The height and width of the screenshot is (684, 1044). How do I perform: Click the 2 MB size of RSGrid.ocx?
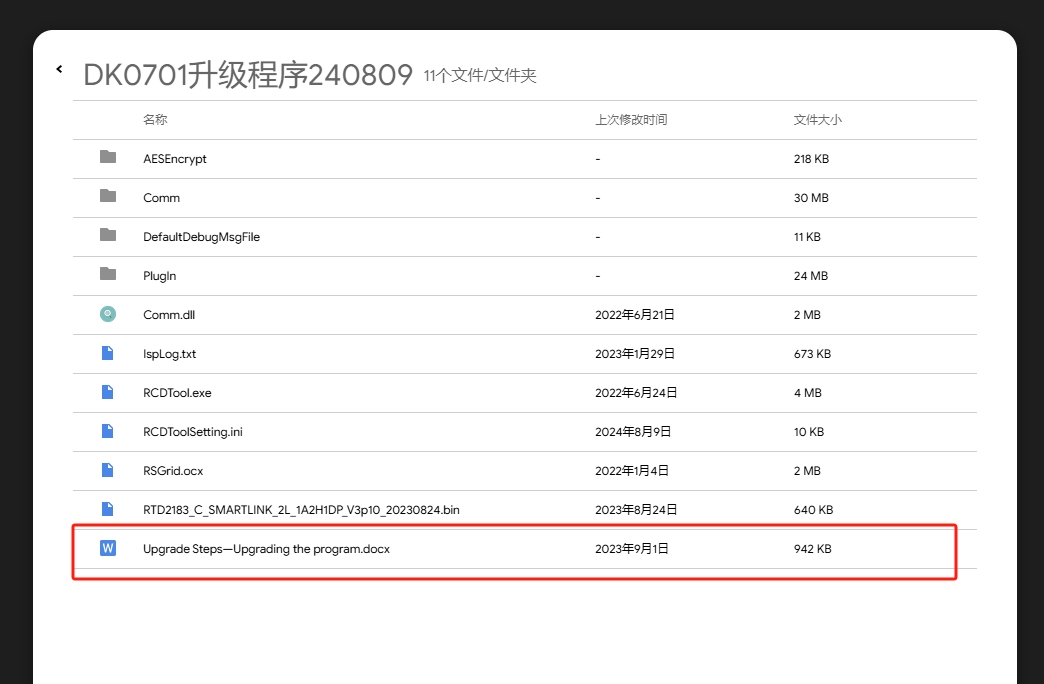pos(807,471)
